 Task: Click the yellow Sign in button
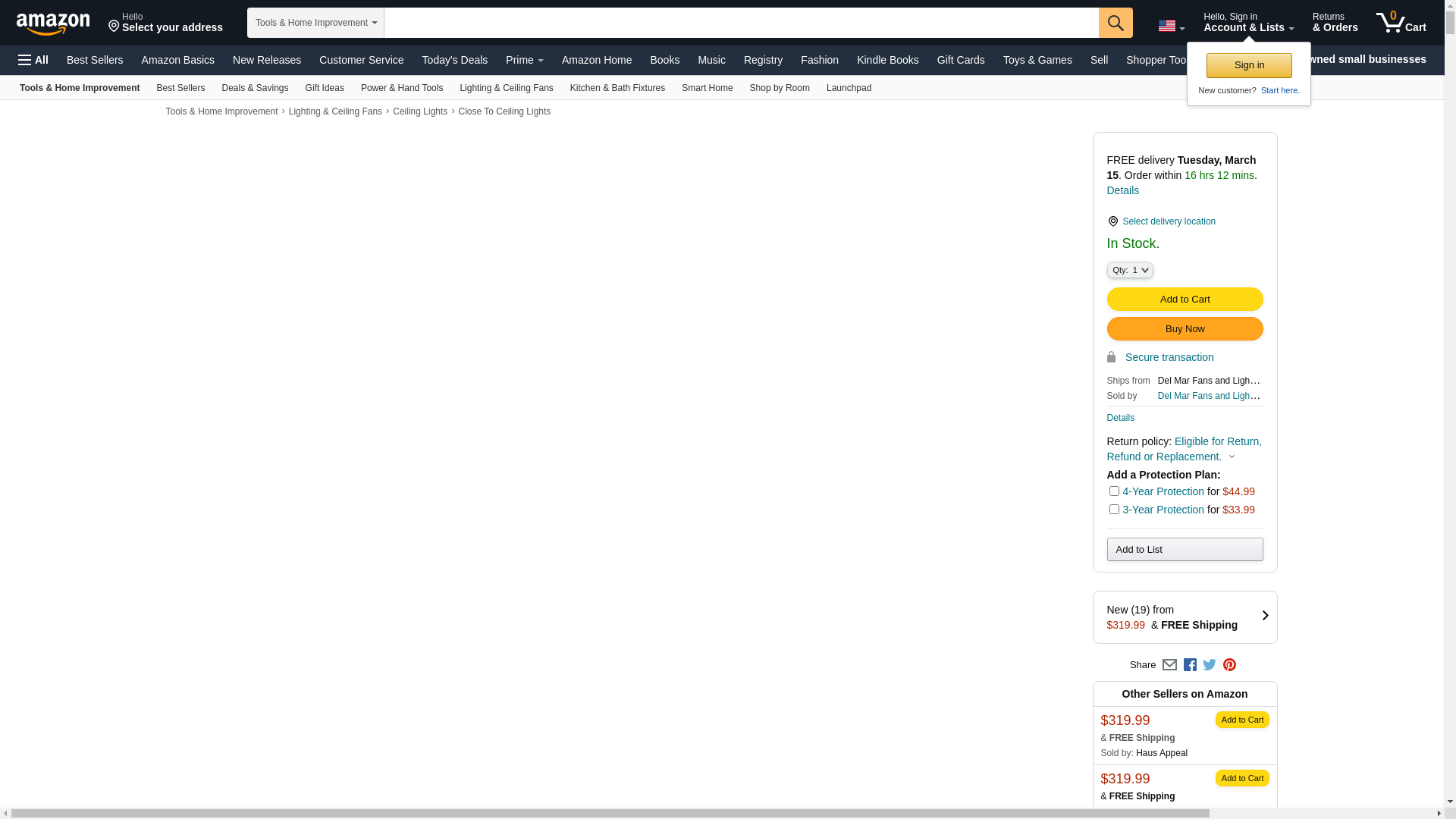coord(1249,65)
